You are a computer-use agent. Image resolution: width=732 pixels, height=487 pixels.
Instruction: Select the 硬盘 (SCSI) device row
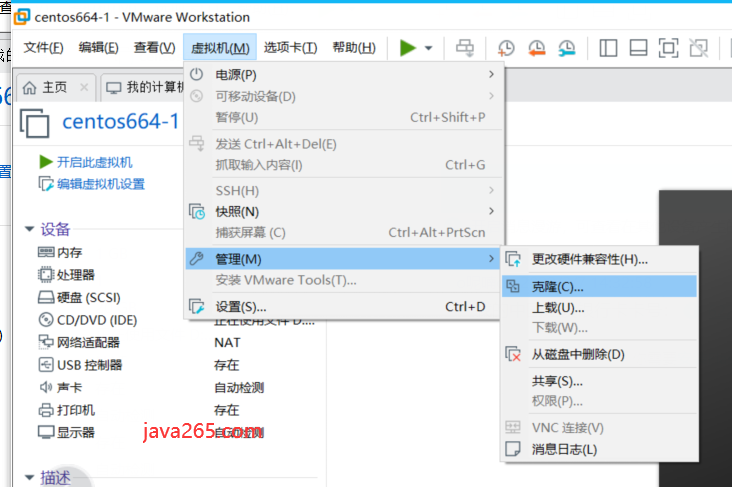[79, 297]
